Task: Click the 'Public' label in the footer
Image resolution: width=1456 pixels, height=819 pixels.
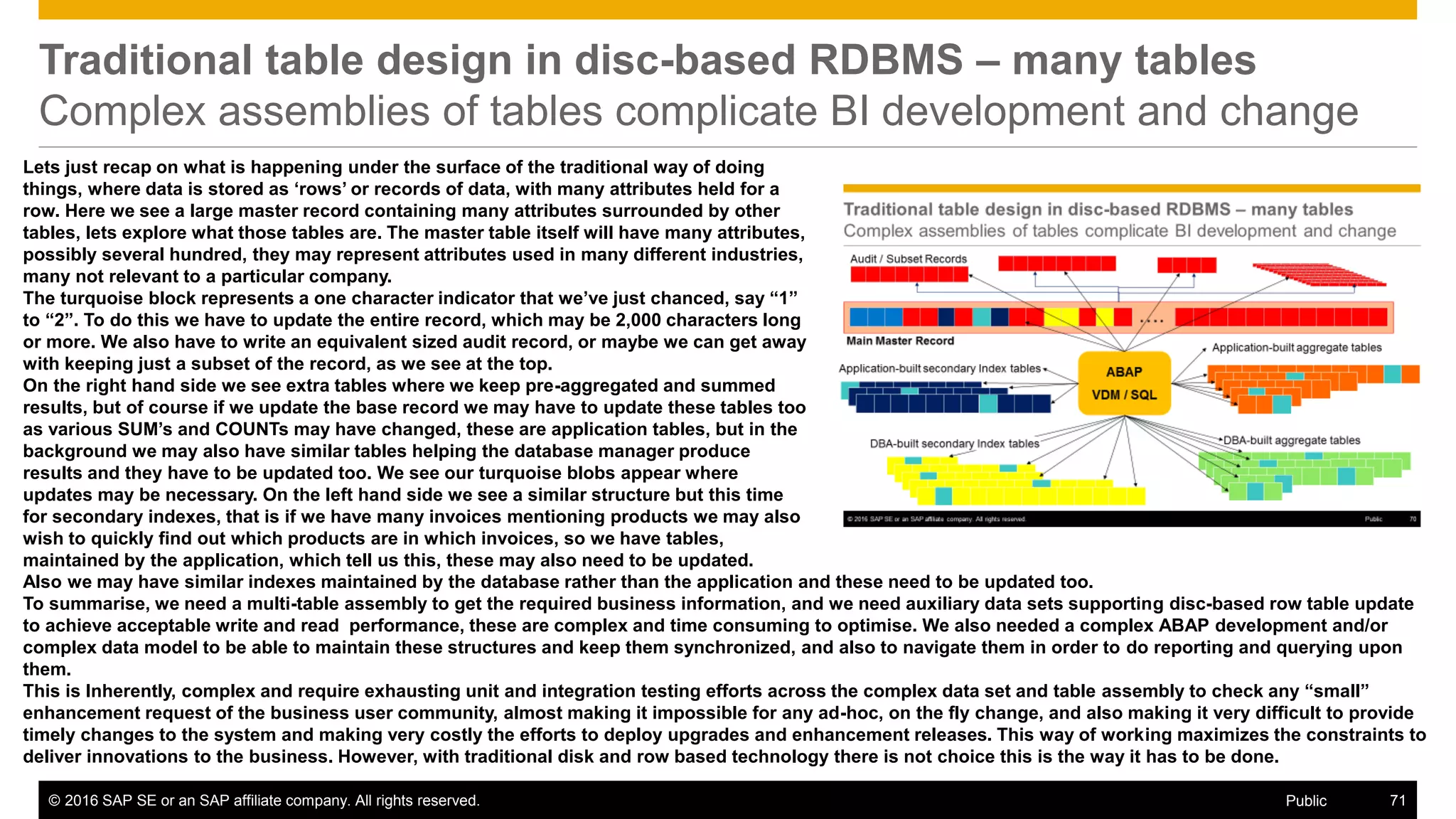Action: [x=1306, y=801]
